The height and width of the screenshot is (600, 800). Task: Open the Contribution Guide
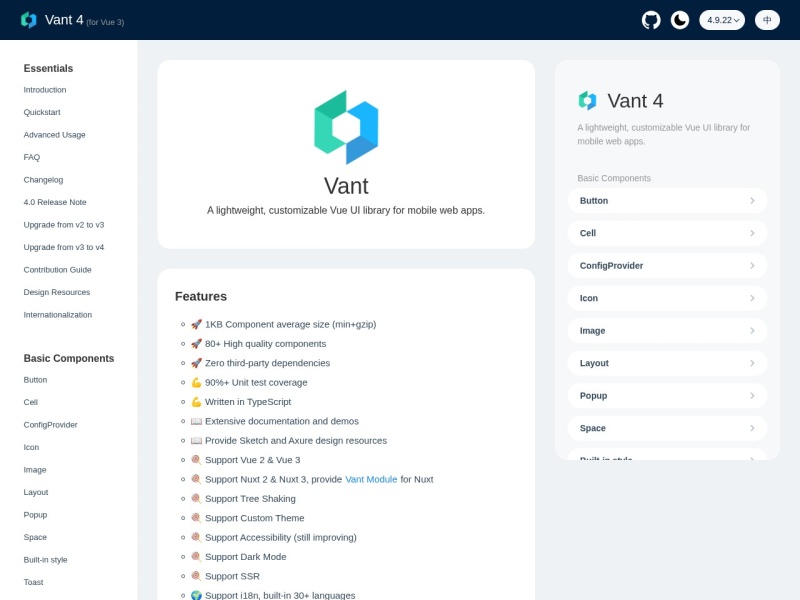(x=58, y=269)
